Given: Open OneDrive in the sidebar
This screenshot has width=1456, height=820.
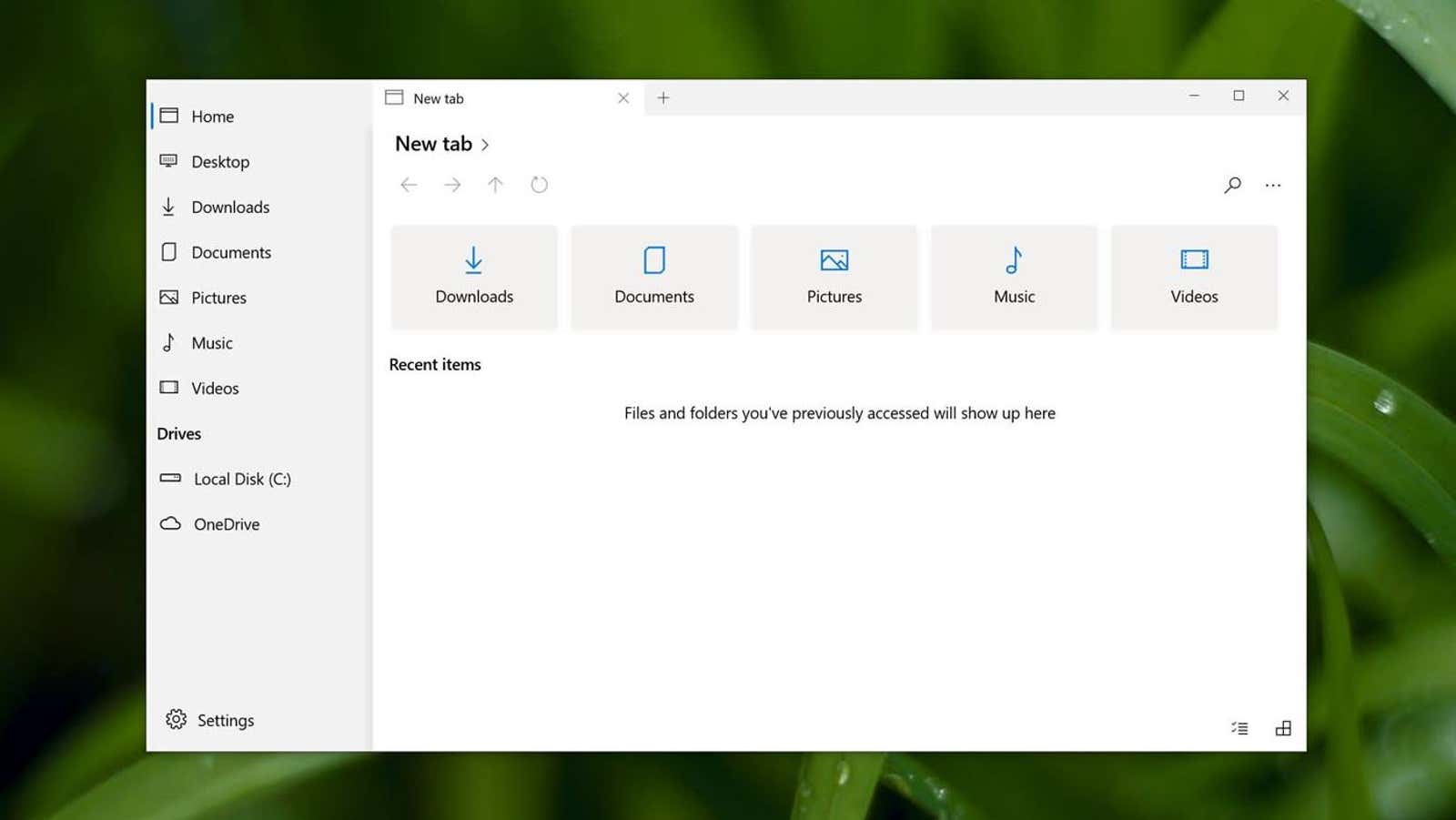Looking at the screenshot, I should point(259,524).
